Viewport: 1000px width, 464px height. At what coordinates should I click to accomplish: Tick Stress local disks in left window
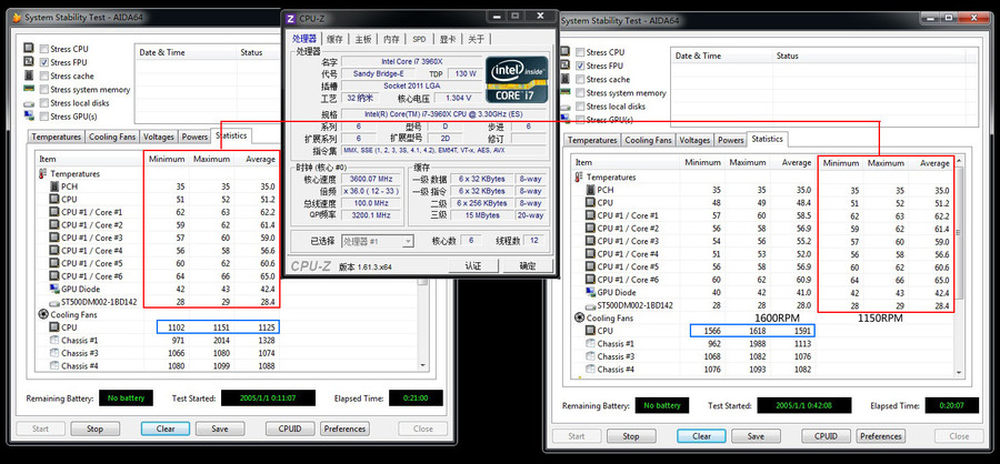pyautogui.click(x=44, y=103)
